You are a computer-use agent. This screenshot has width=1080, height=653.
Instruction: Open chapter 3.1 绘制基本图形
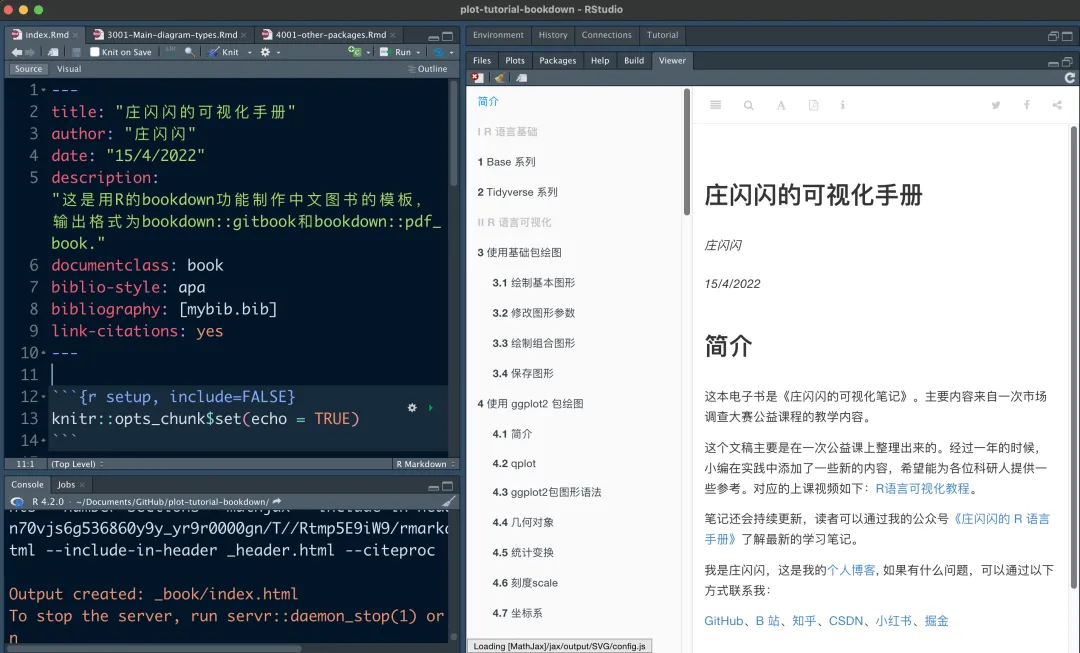534,282
